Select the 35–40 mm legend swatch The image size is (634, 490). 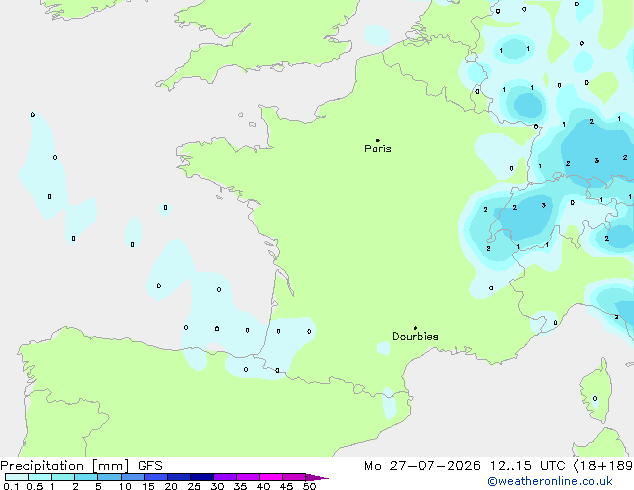[247, 477]
